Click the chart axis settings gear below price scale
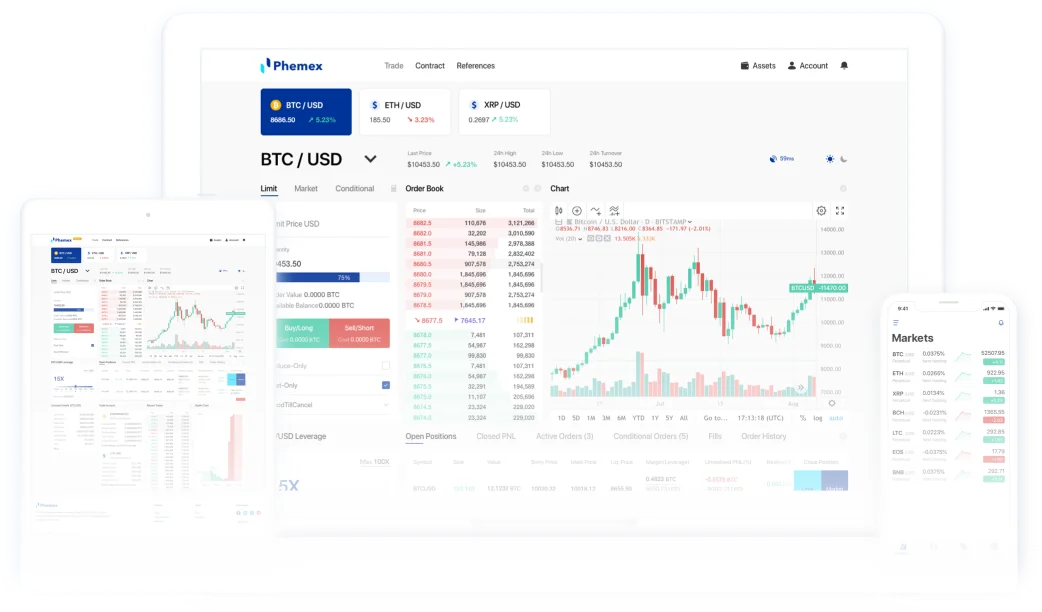 click(831, 403)
